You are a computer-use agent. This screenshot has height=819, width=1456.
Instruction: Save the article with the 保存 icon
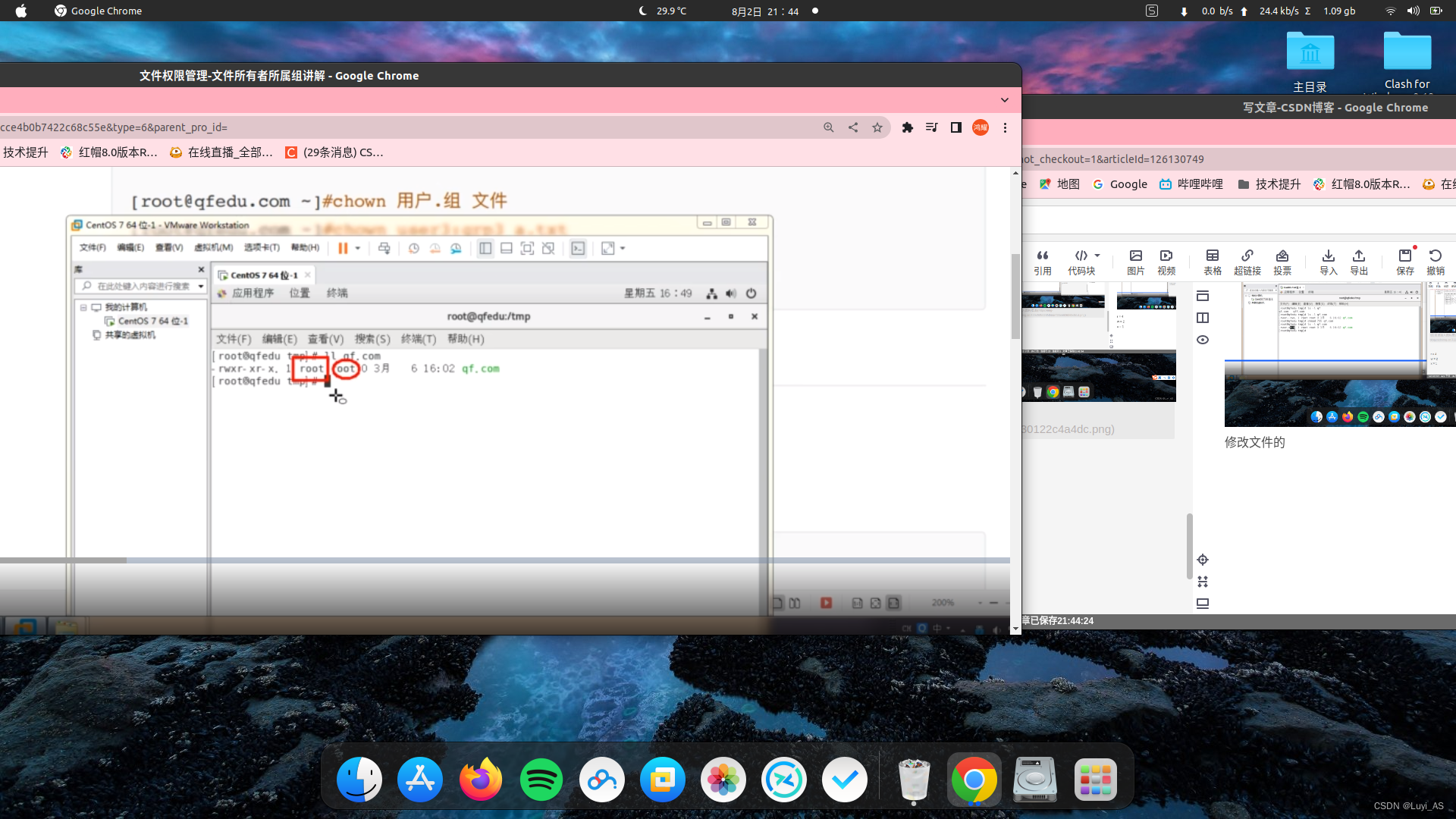1405,262
